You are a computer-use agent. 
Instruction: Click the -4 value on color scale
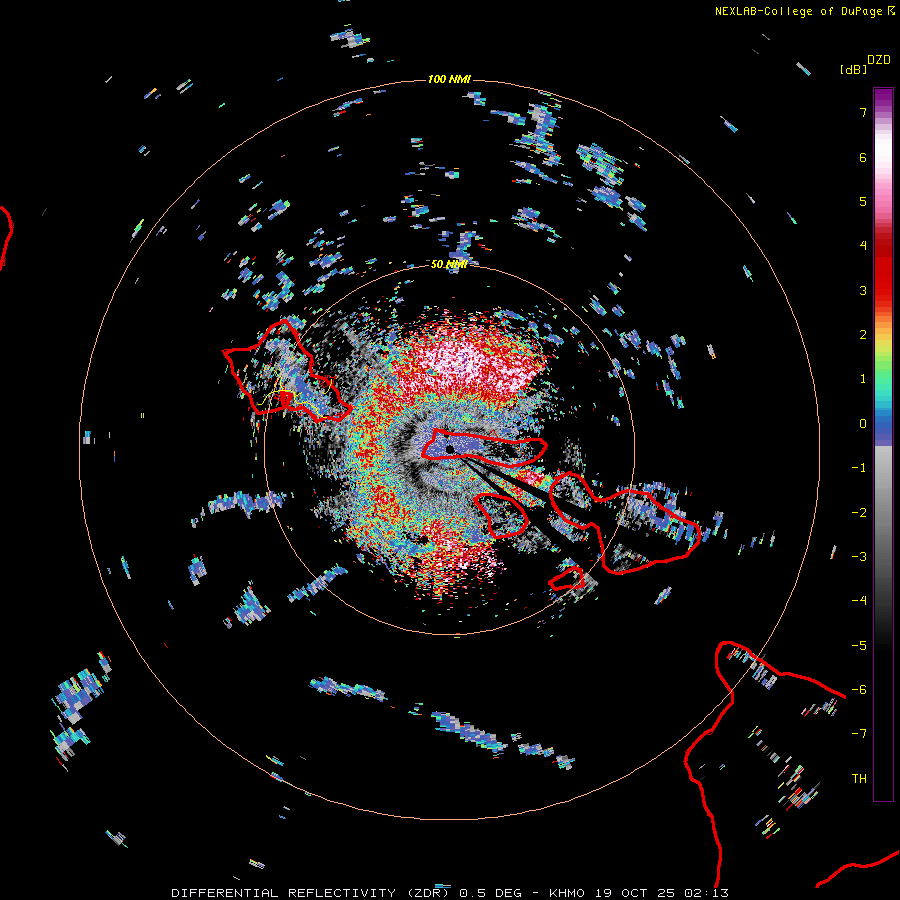click(x=859, y=601)
